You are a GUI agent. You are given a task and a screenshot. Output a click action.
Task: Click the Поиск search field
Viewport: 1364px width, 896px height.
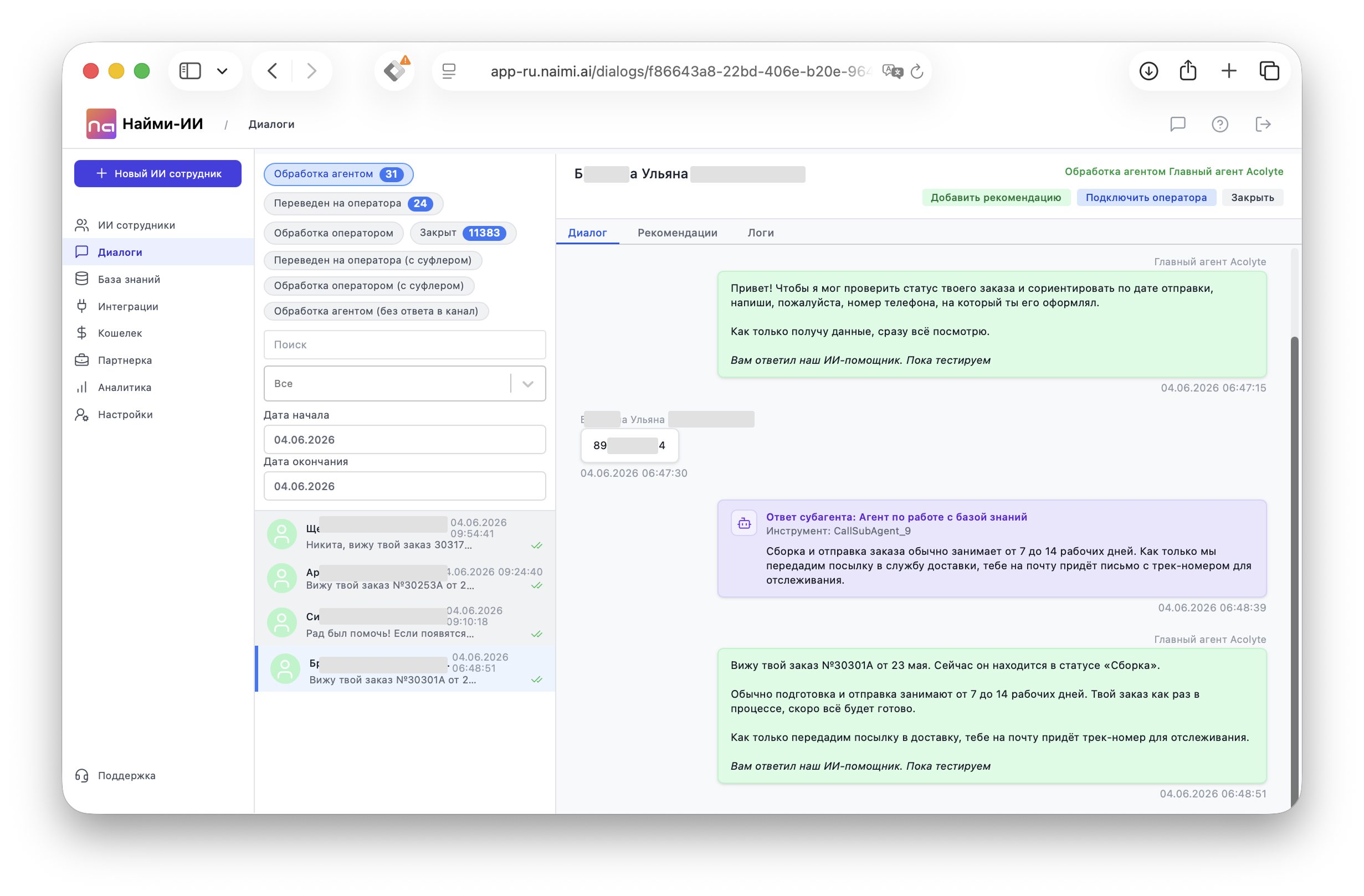pyautogui.click(x=404, y=345)
